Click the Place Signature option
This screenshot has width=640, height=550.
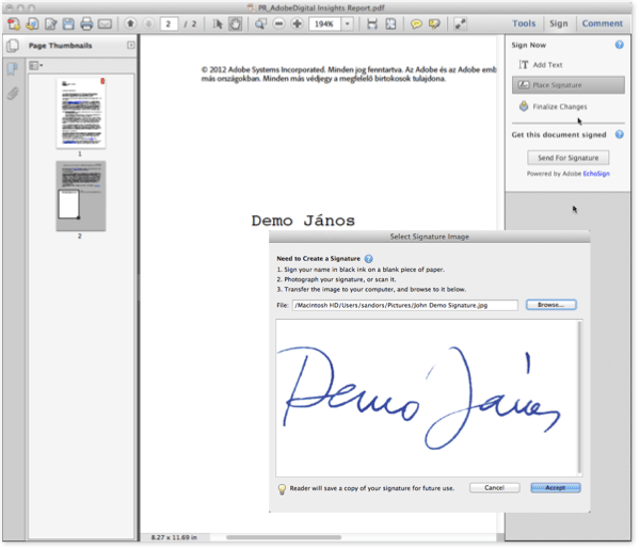(568, 85)
